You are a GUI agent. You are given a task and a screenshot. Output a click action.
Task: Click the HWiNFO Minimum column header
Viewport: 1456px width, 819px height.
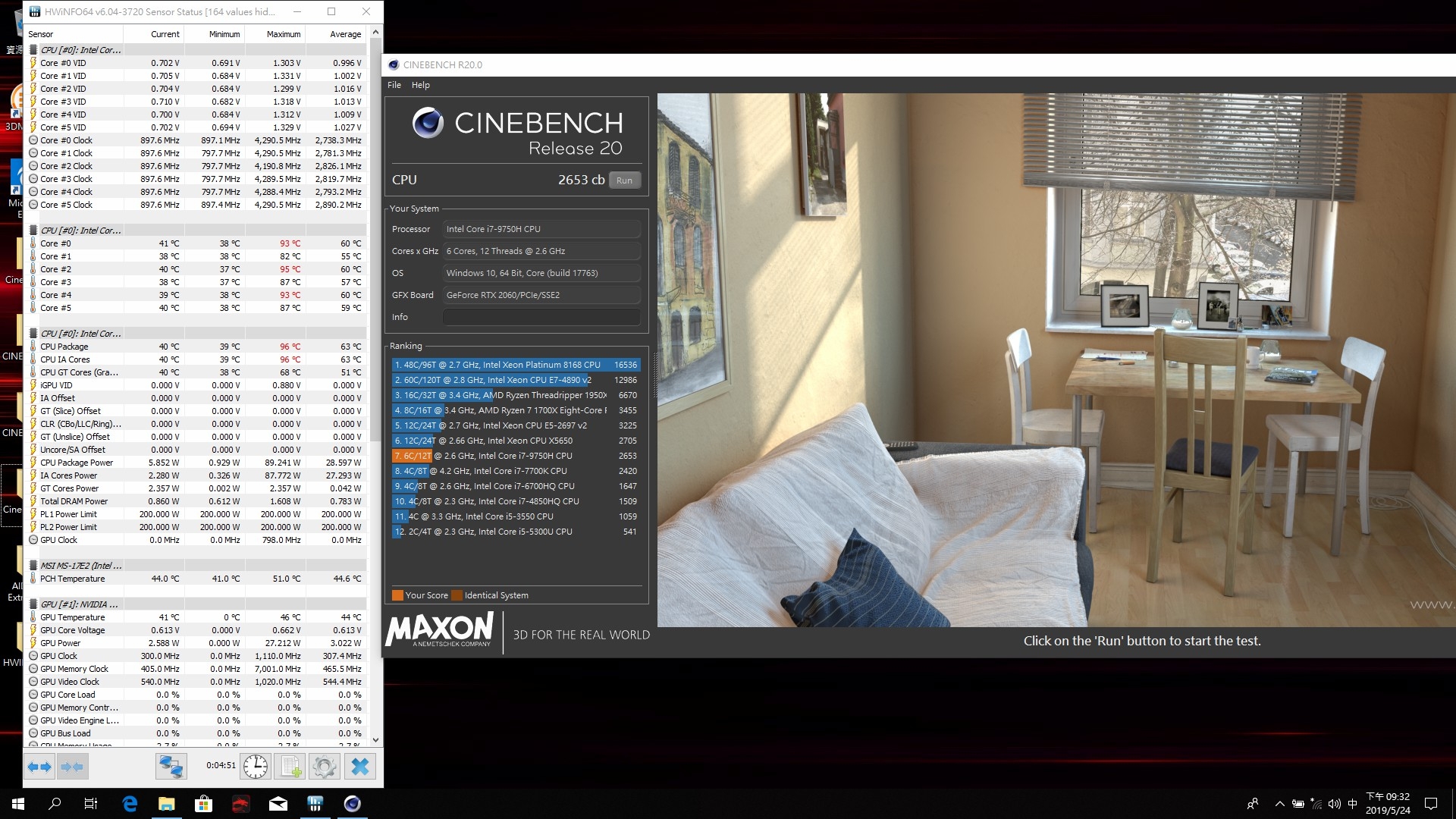point(214,34)
